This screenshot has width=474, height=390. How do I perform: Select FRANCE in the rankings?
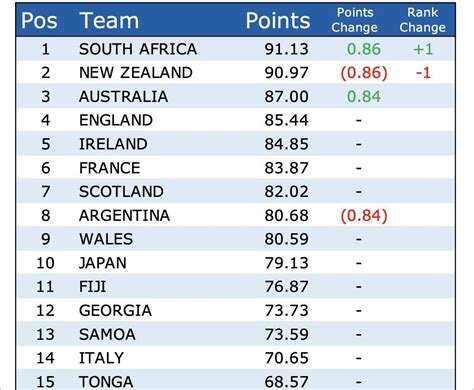point(110,168)
